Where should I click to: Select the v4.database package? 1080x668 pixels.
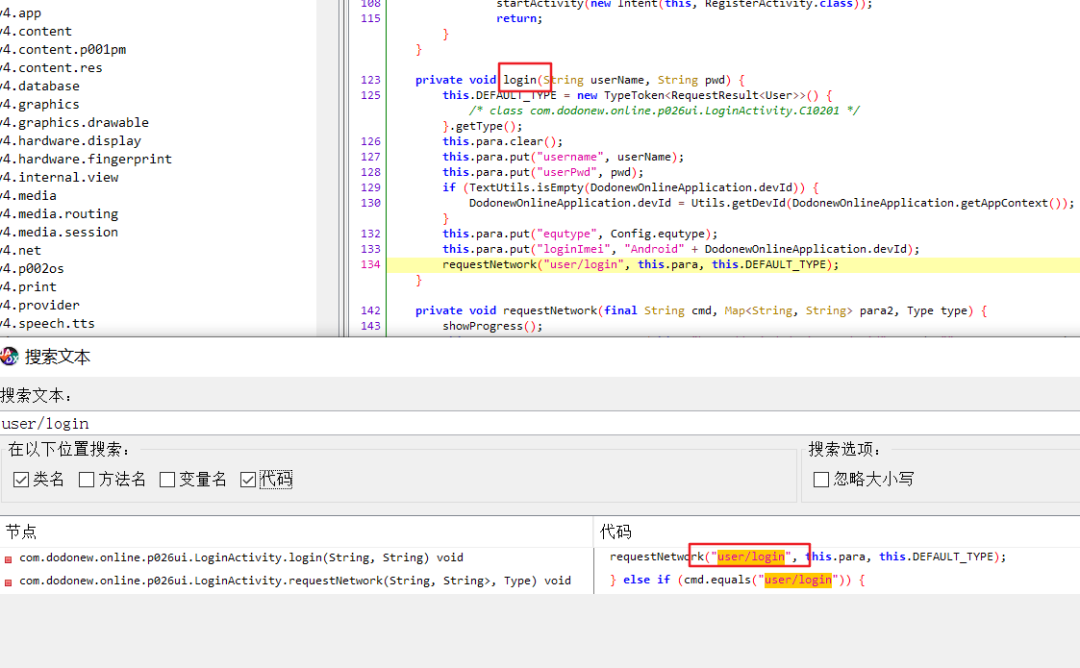tap(43, 85)
